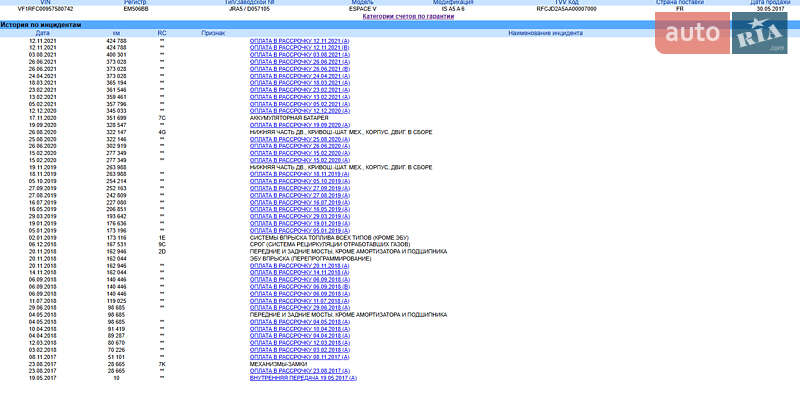Image resolution: width=800 pixels, height=412 pixels.
Task: Open 'ОПЛАТА В РАССРОЧКУ 19.09.2020 (A)' link
Action: (x=299, y=124)
